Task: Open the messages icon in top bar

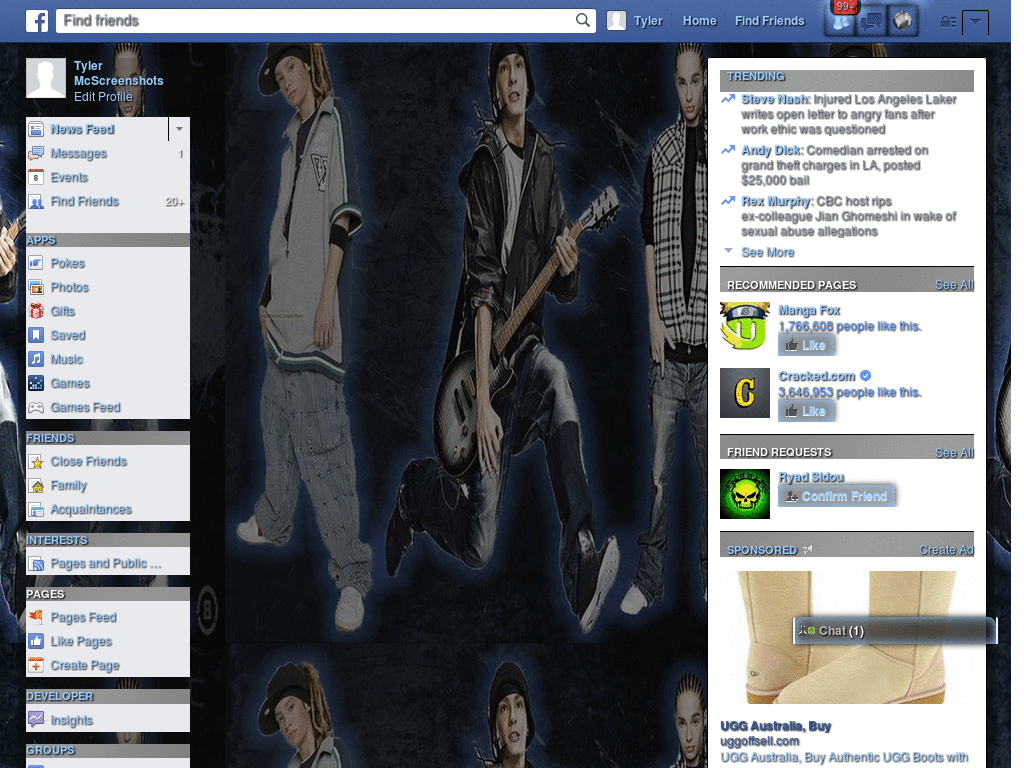Action: click(872, 22)
